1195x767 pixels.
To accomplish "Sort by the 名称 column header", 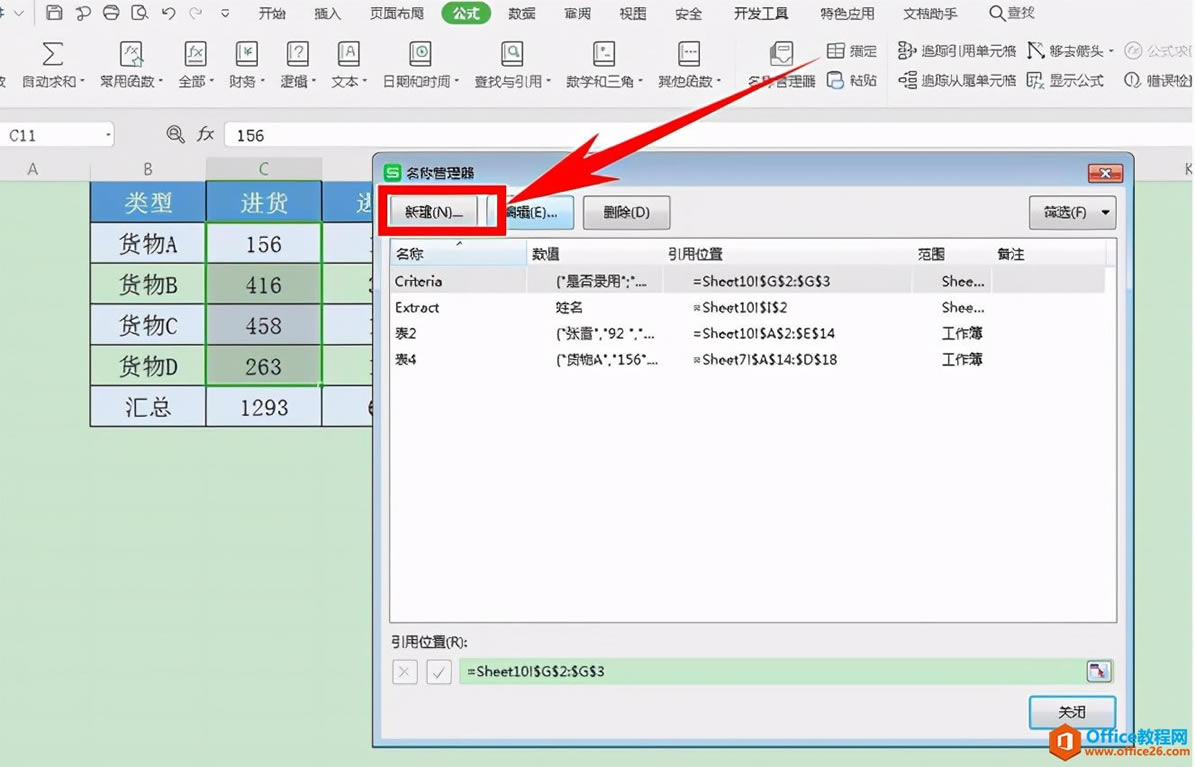I will pos(458,254).
